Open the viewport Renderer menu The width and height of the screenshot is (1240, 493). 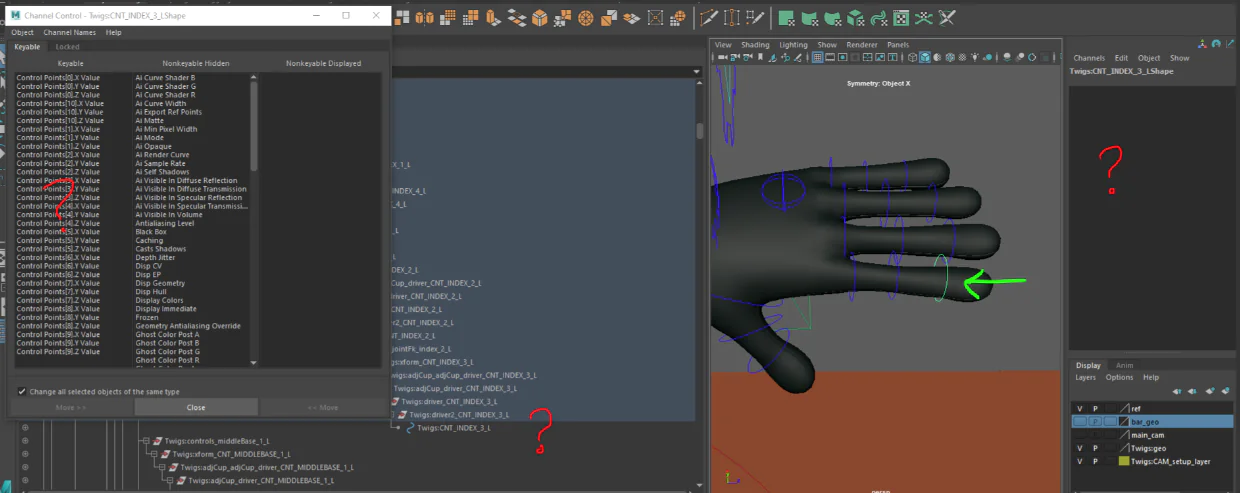pyautogui.click(x=862, y=45)
